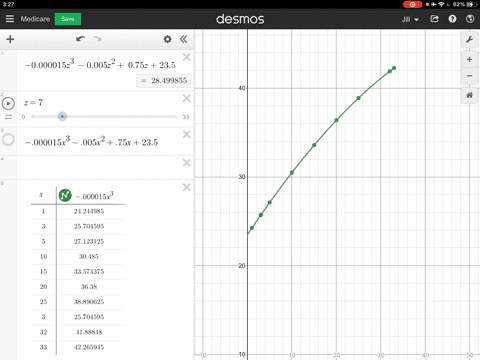Reset graph to home view
The image size is (480, 360).
point(469,95)
